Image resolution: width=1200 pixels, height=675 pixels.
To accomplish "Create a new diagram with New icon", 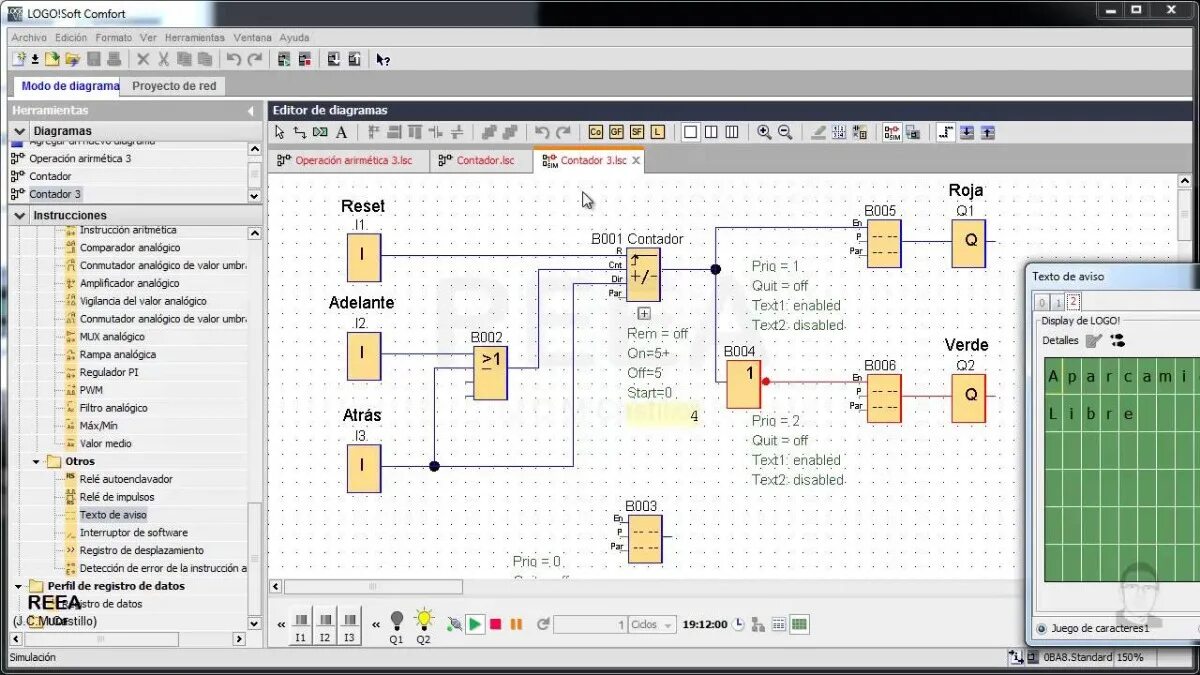I will pos(18,60).
